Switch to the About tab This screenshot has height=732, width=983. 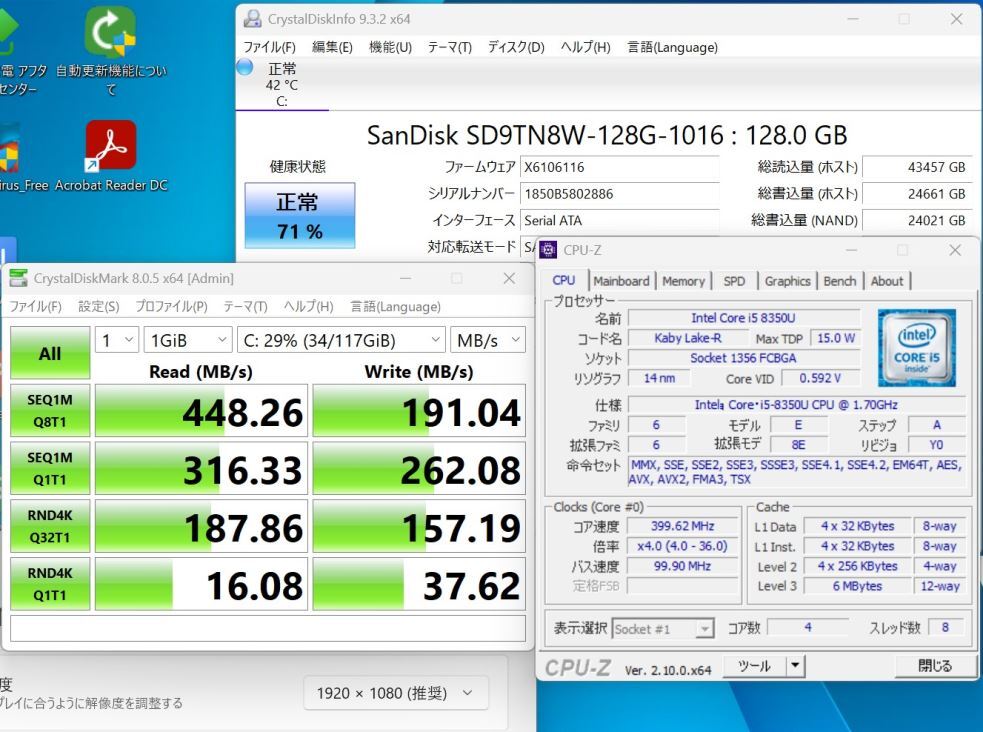click(x=887, y=281)
